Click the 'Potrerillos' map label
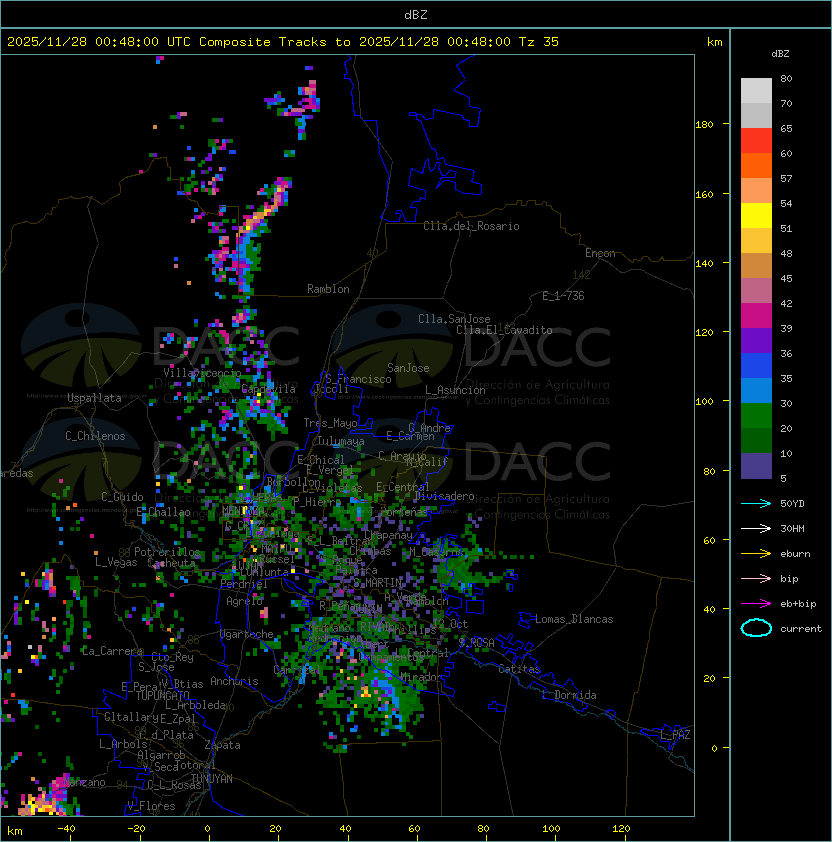The height and width of the screenshot is (842, 832). pos(167,551)
